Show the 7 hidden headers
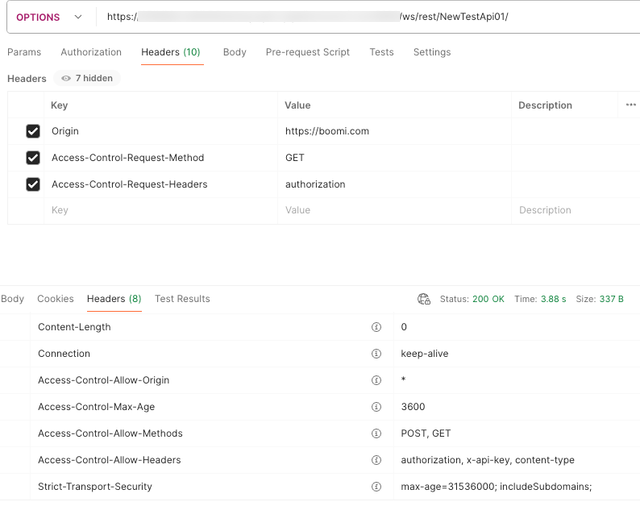 tap(87, 78)
